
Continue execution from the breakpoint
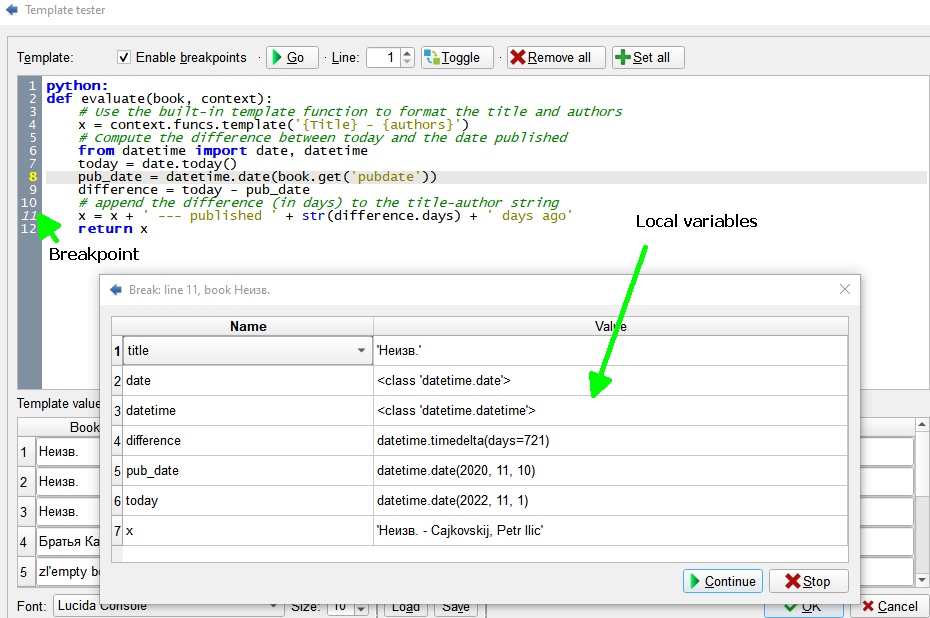point(722,581)
